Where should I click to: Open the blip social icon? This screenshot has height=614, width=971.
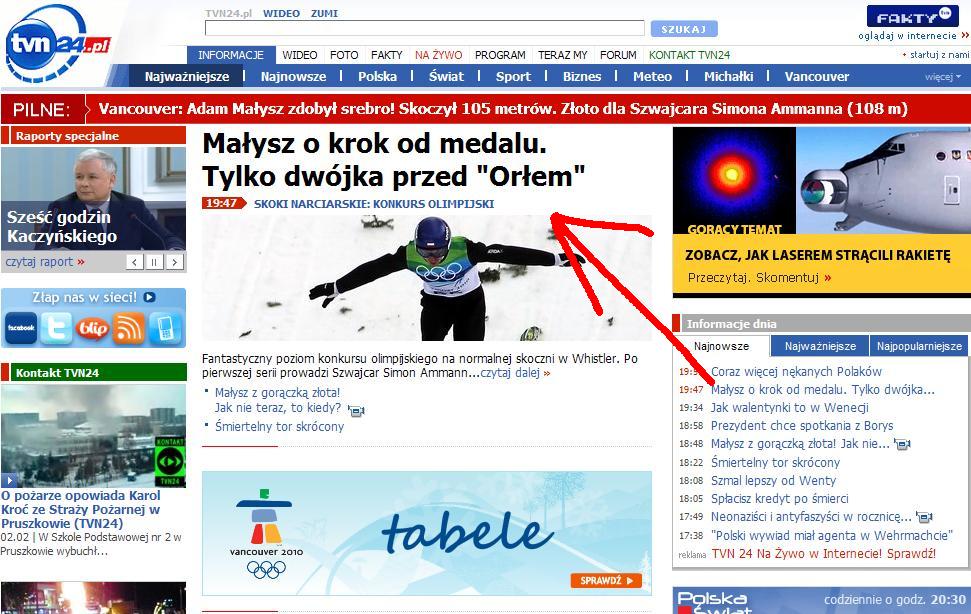[x=92, y=327]
